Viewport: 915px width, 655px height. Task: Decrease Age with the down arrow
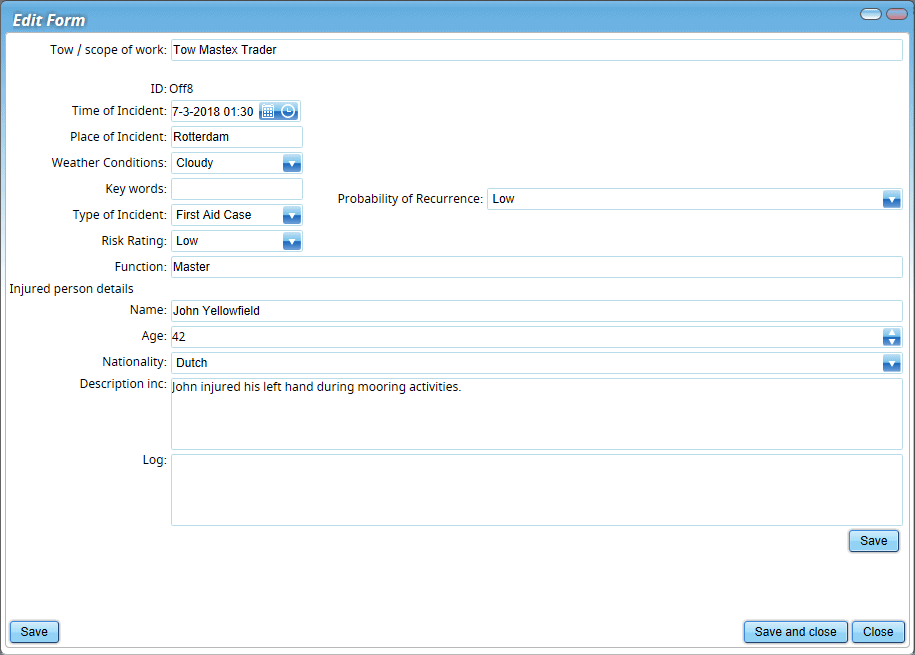(x=892, y=342)
